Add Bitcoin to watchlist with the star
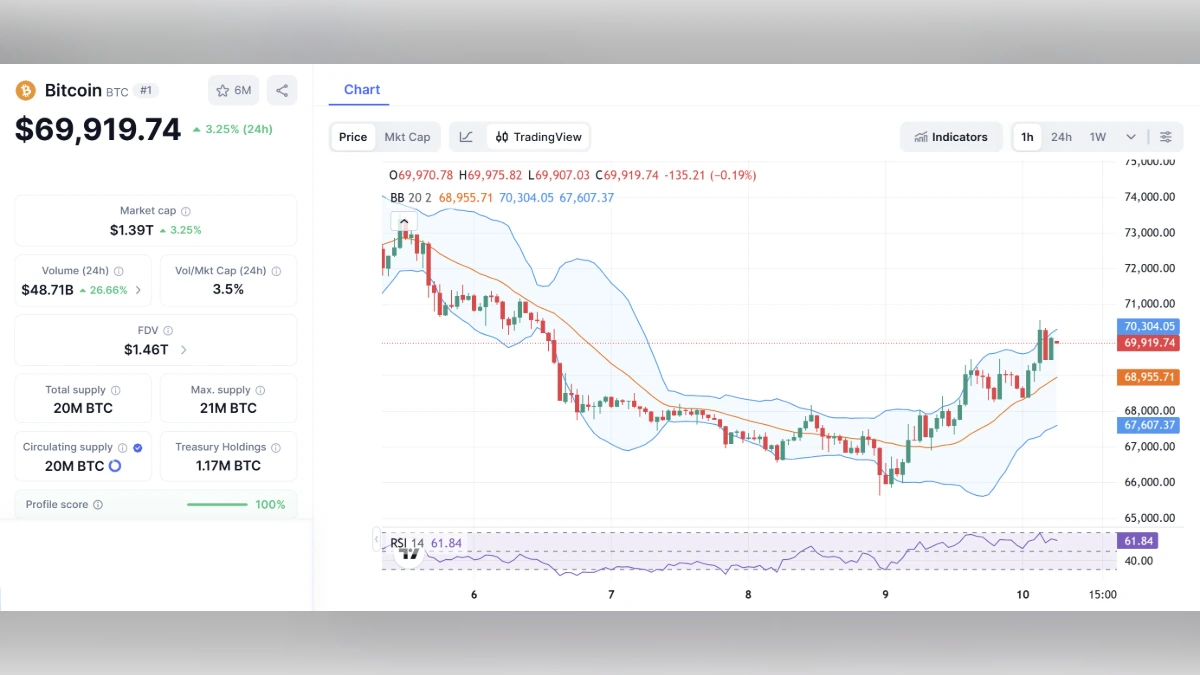Screen dimensions: 1200x675 click(221, 90)
